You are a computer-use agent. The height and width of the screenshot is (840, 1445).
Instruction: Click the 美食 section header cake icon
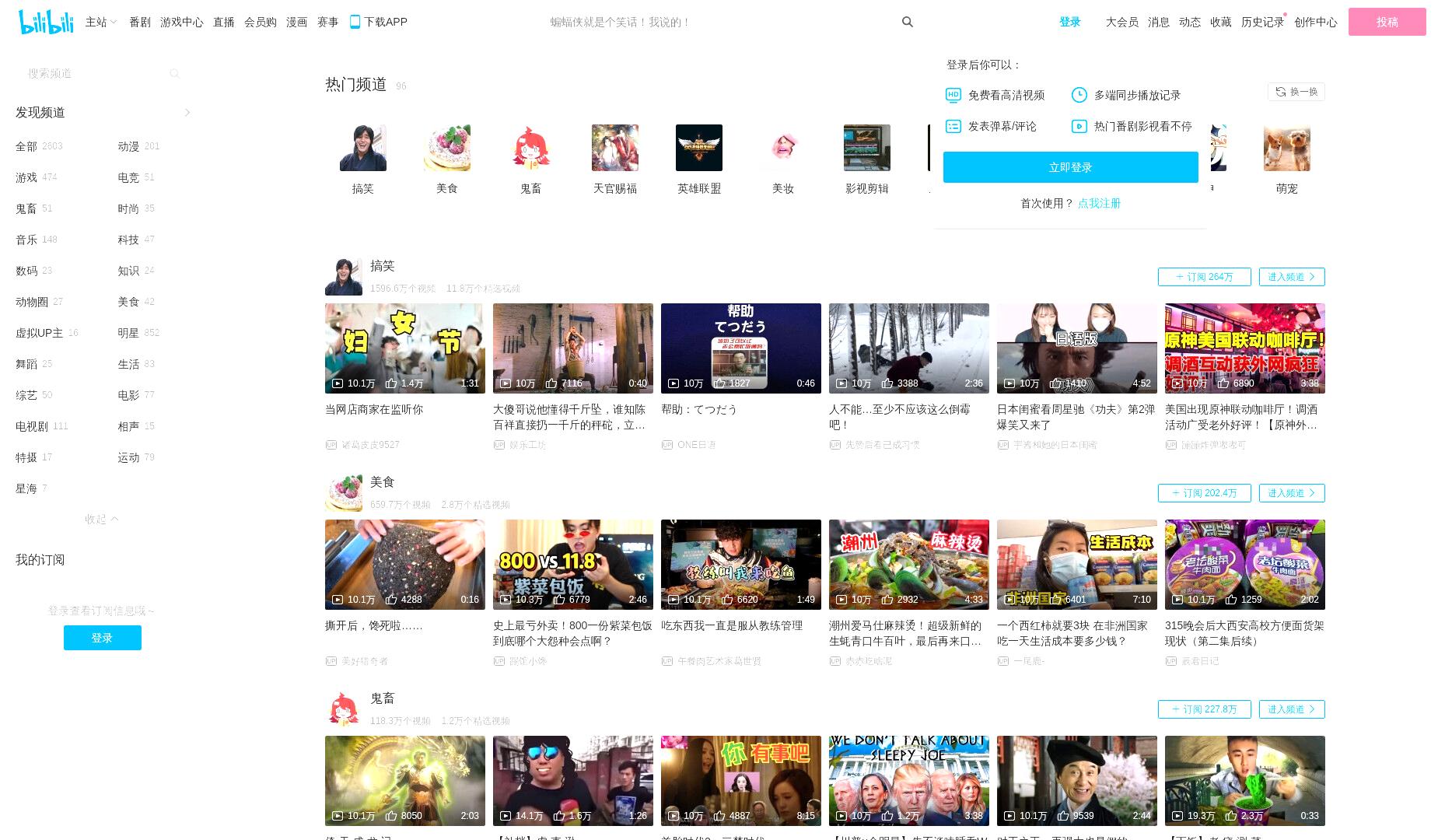(x=344, y=493)
